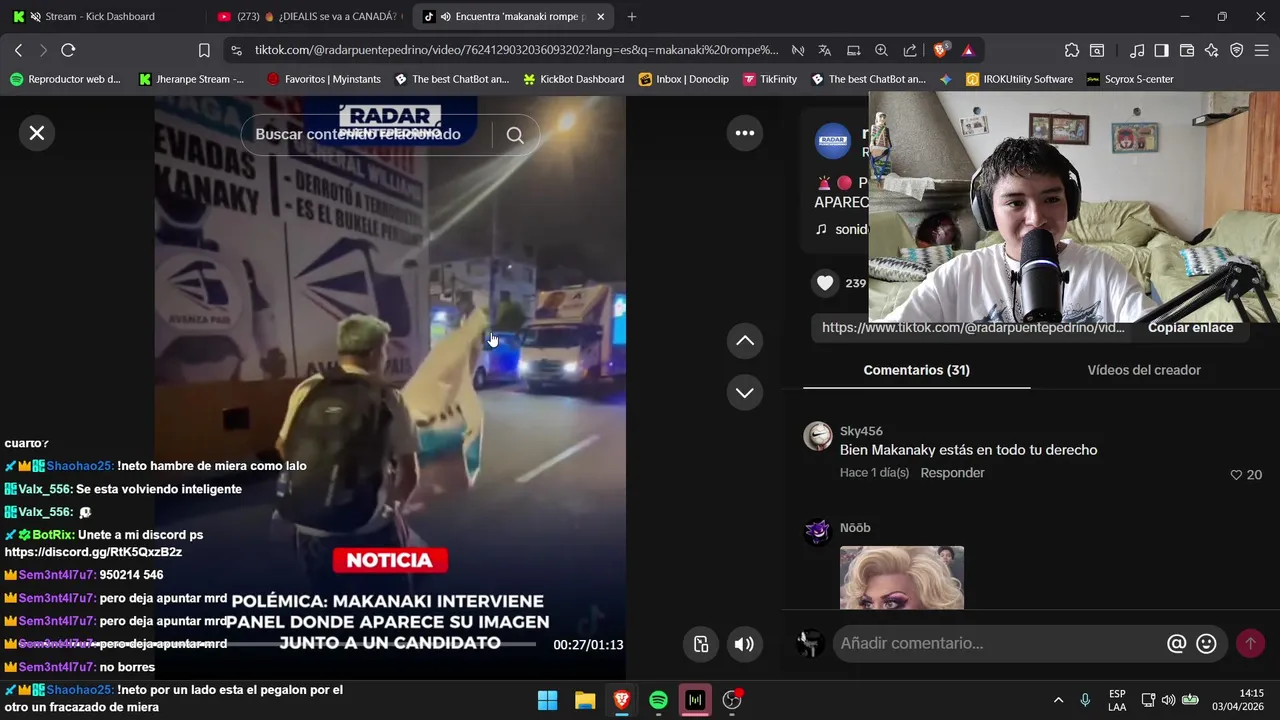The width and height of the screenshot is (1280, 720).
Task: Close the TikTok video viewer with X
Action: click(37, 133)
